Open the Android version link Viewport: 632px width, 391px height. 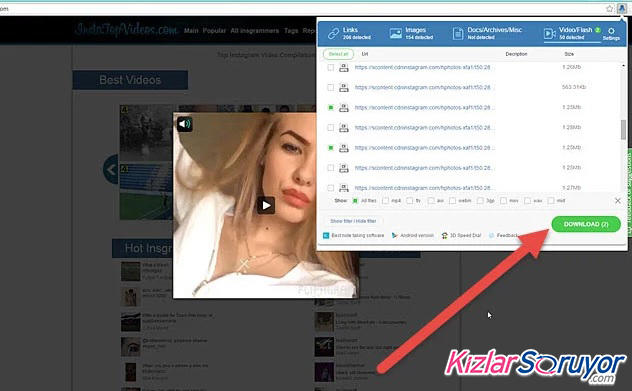pyautogui.click(x=413, y=235)
